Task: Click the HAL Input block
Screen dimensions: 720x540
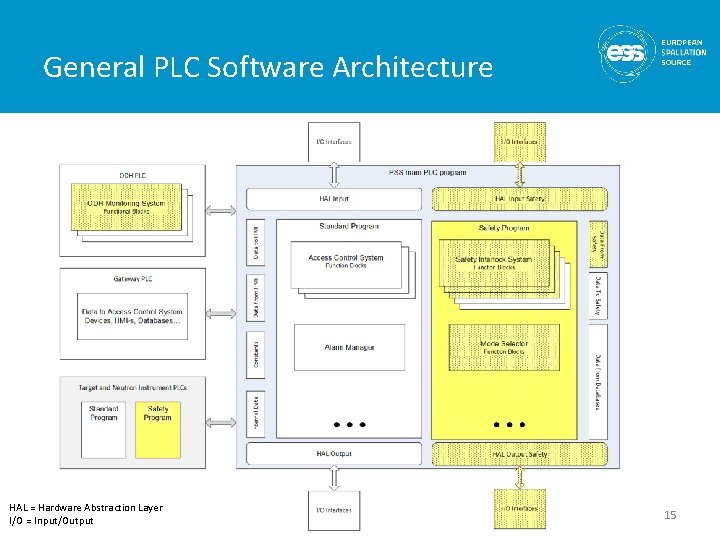Action: 334,199
